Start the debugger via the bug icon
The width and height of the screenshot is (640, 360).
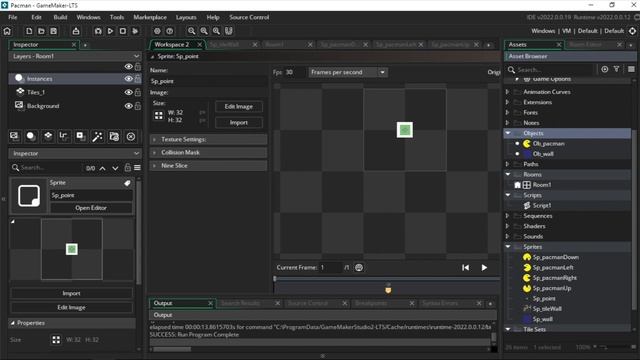98,31
